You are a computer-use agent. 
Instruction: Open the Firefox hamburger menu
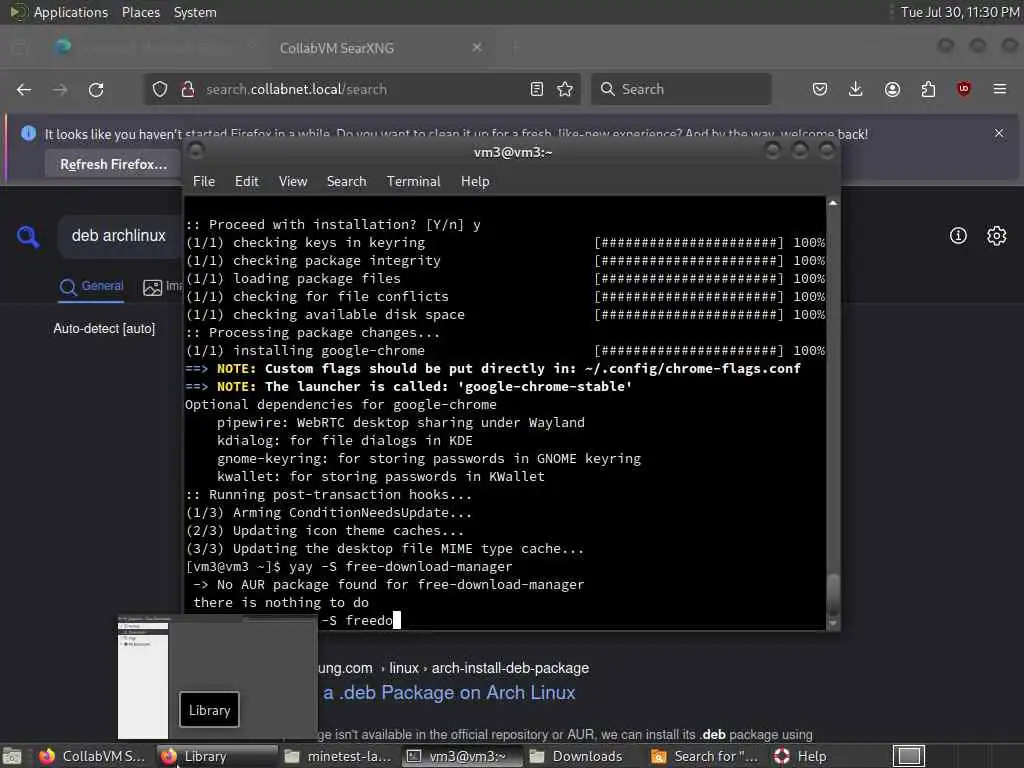click(1000, 89)
